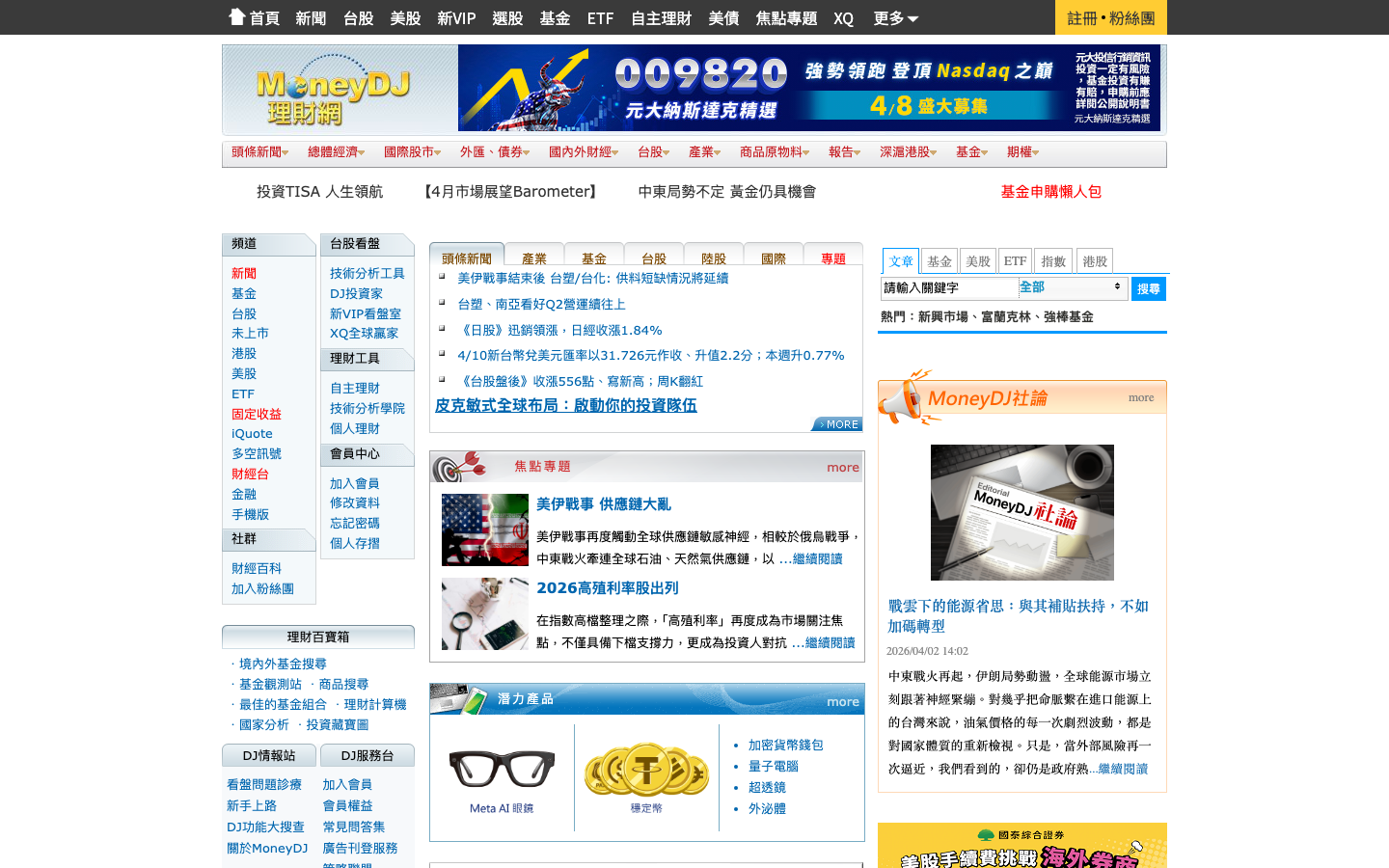Open 中東局勢不定 黃金仍具機會 link

[727, 191]
